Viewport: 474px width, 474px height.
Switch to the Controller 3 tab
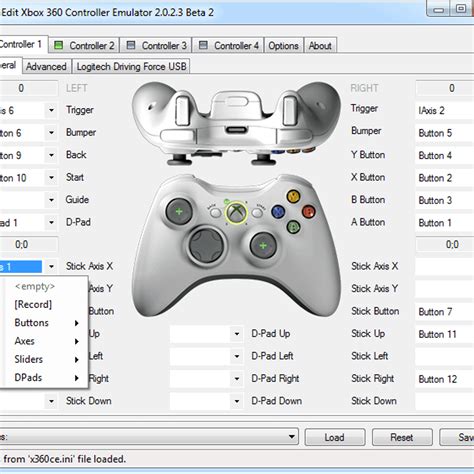click(x=156, y=45)
